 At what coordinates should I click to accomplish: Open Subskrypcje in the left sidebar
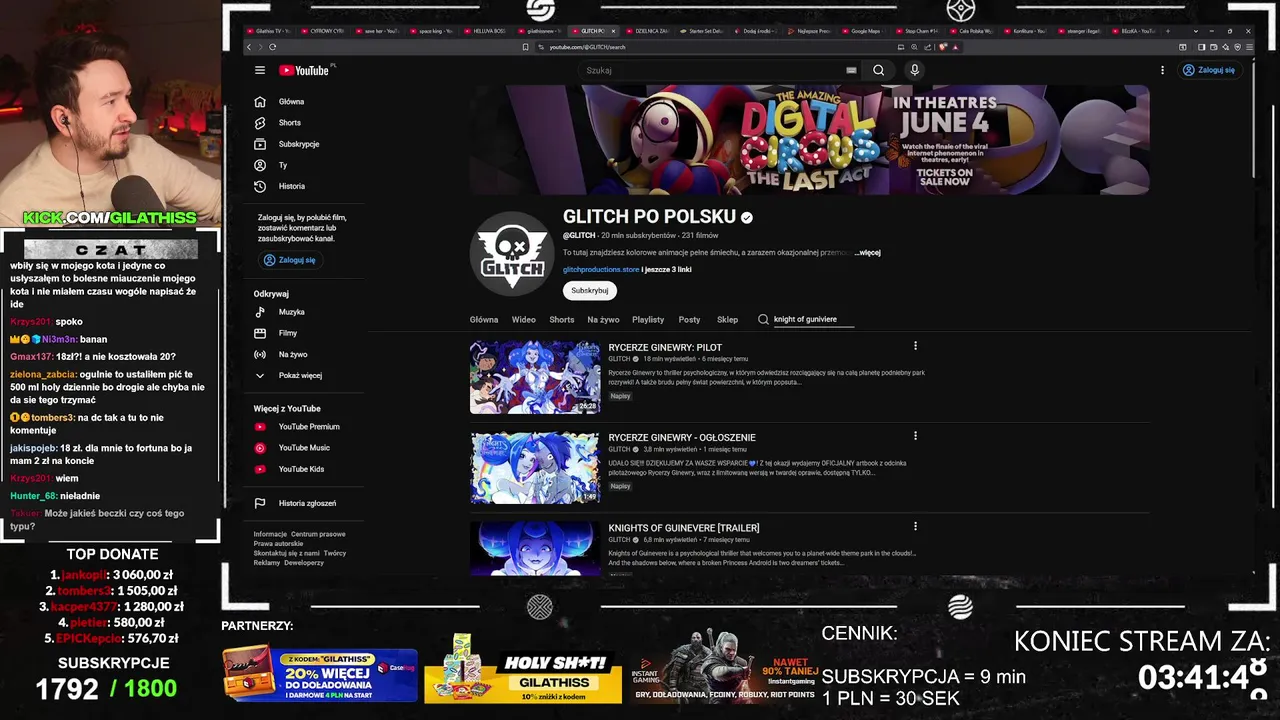click(304, 144)
